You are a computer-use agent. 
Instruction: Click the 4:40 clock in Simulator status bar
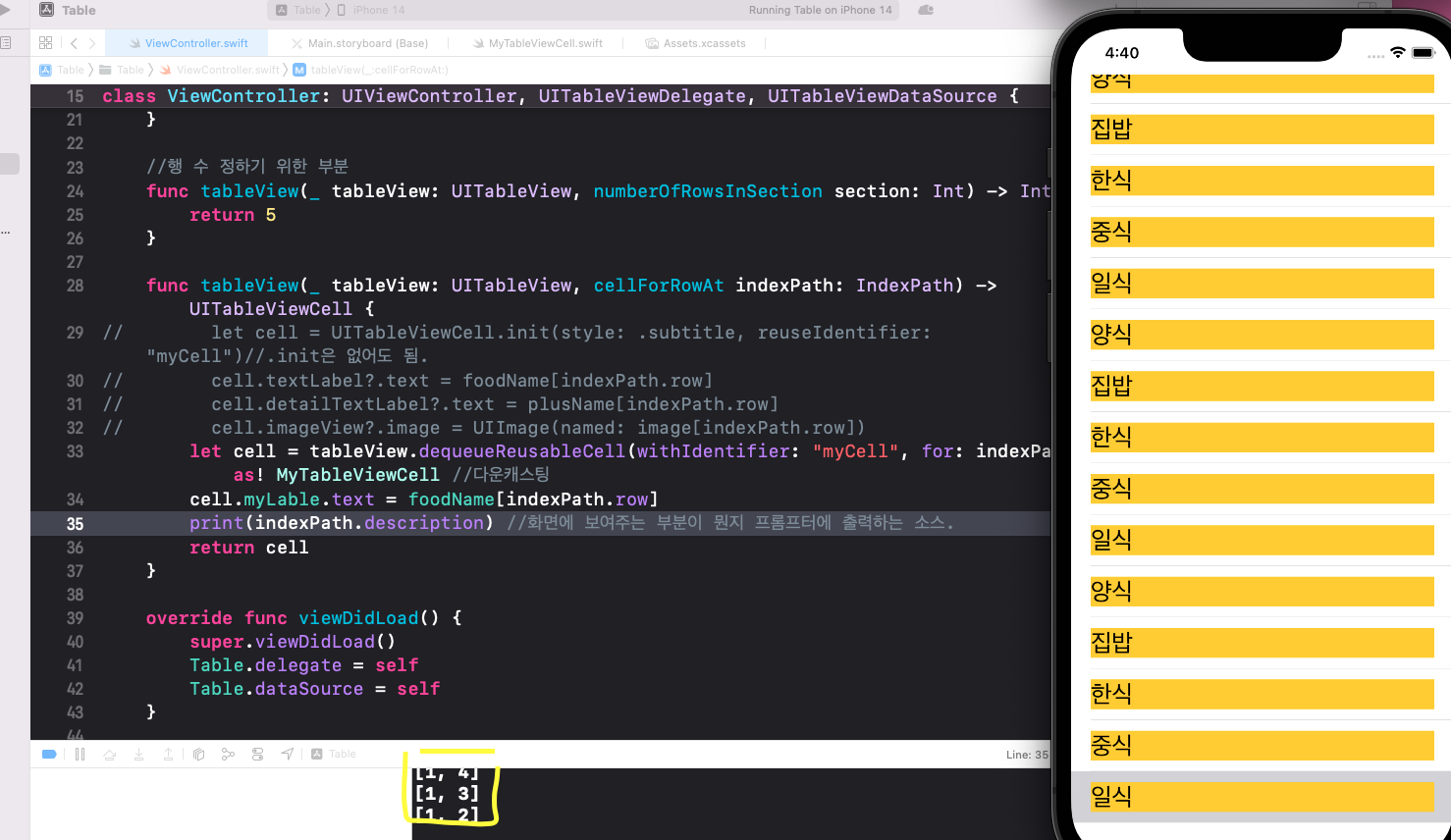(1122, 53)
